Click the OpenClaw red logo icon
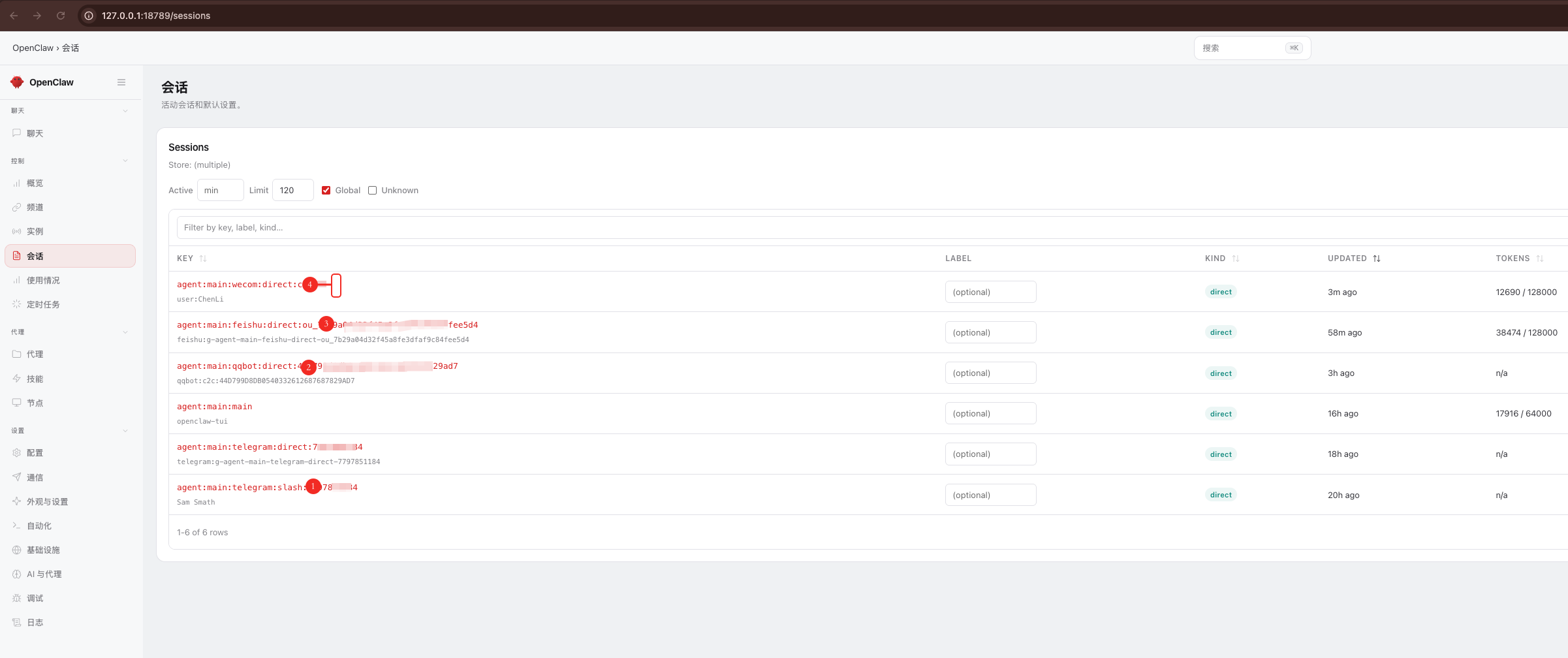Screen dimensions: 1568x658 coord(17,82)
